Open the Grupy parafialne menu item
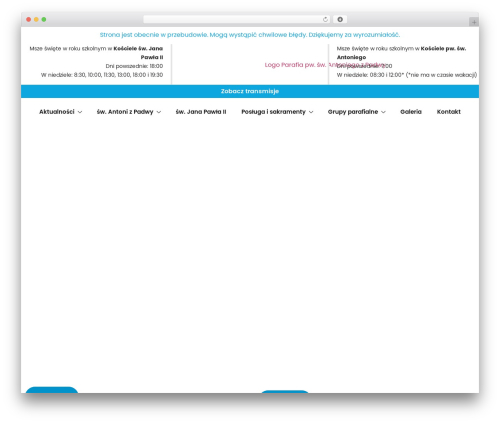Image resolution: width=500 pixels, height=423 pixels. point(353,112)
